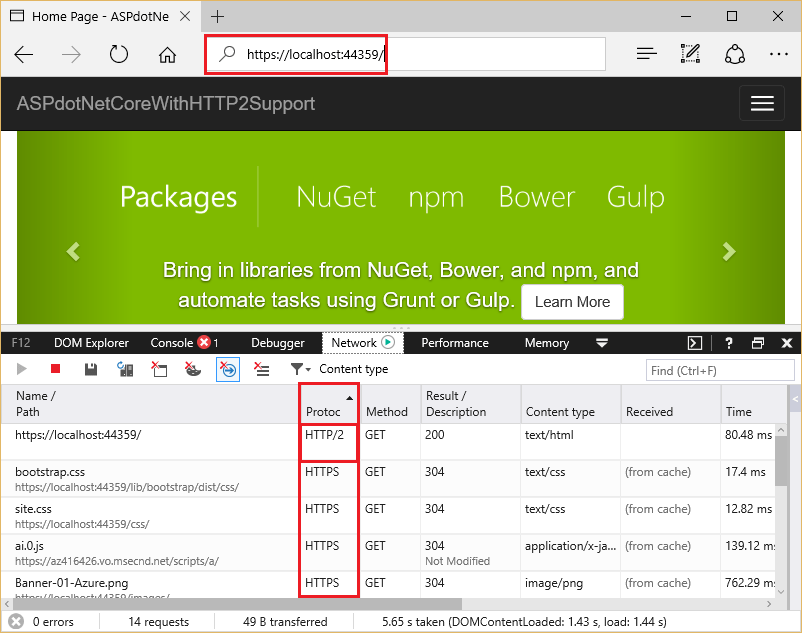
Task: Undock DevTools into a separate window
Action: [x=758, y=342]
